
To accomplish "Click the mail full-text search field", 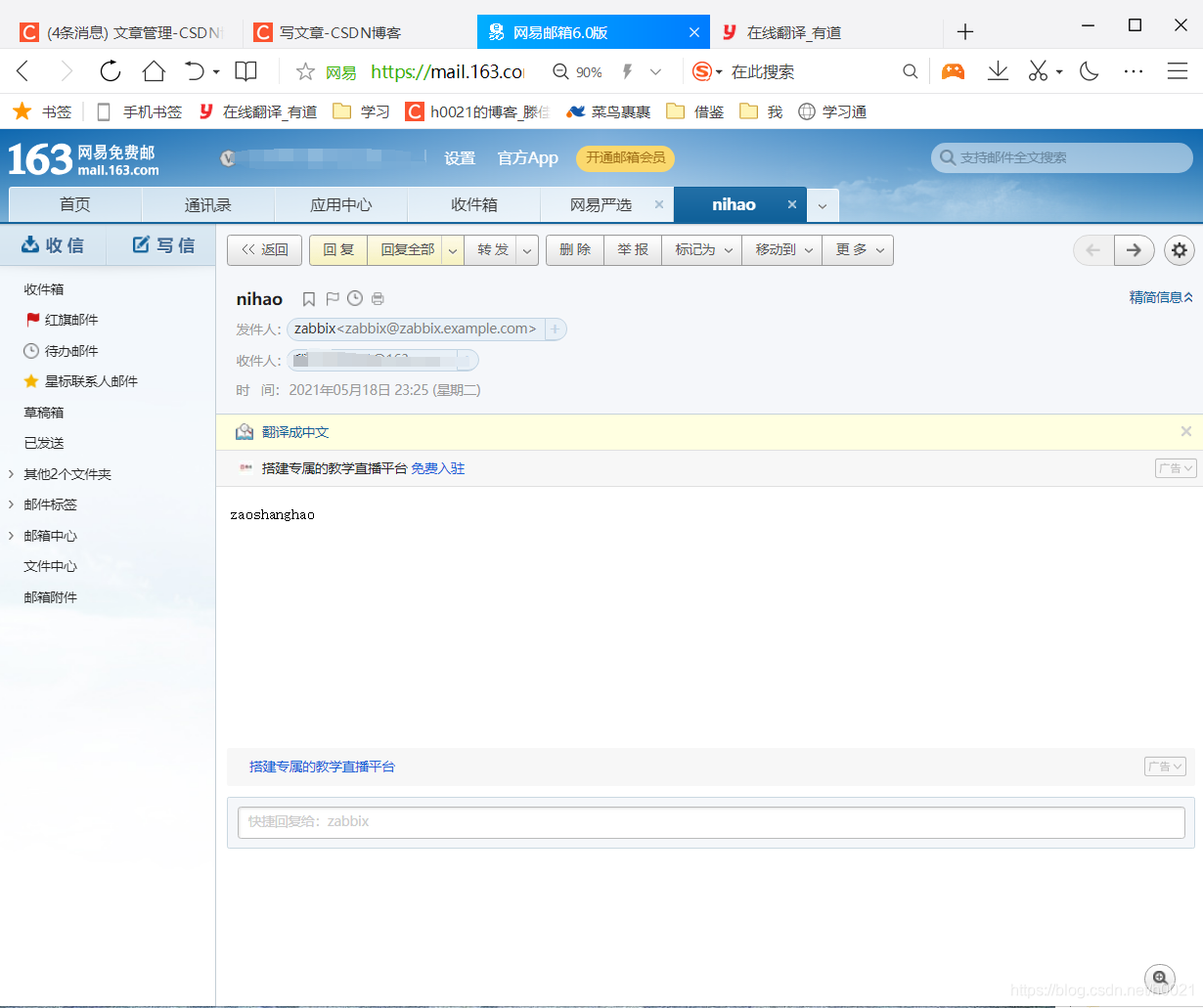I will (x=1062, y=157).
